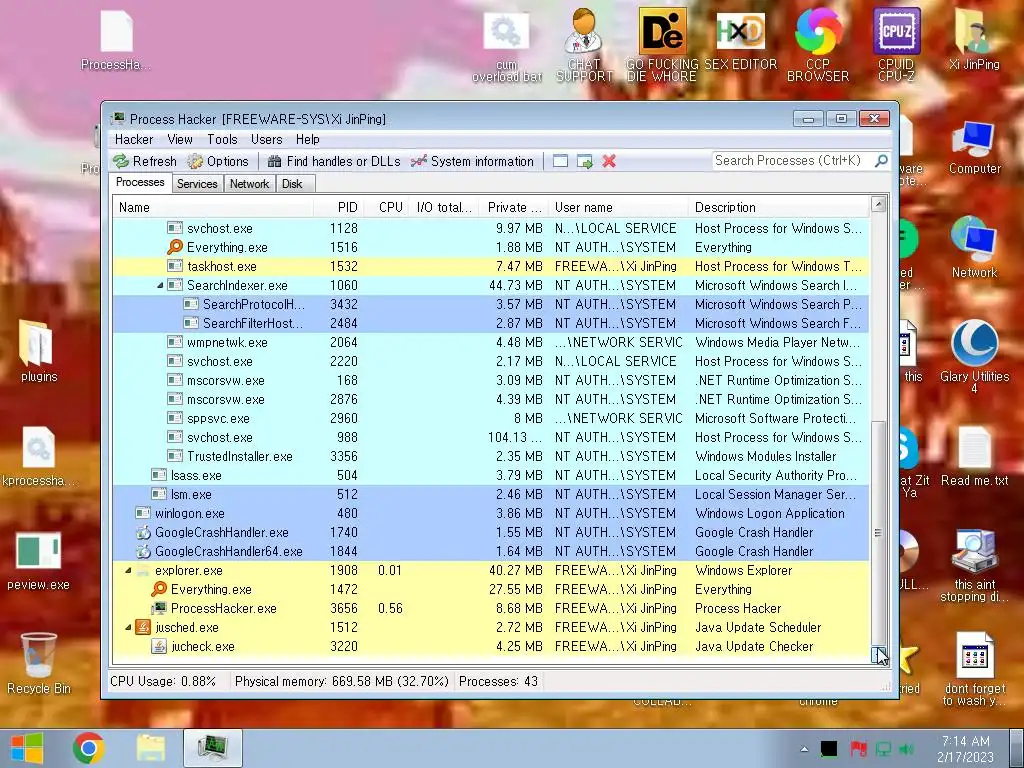This screenshot has height=768, width=1024.
Task: Switch to the Services tab
Action: click(x=197, y=184)
